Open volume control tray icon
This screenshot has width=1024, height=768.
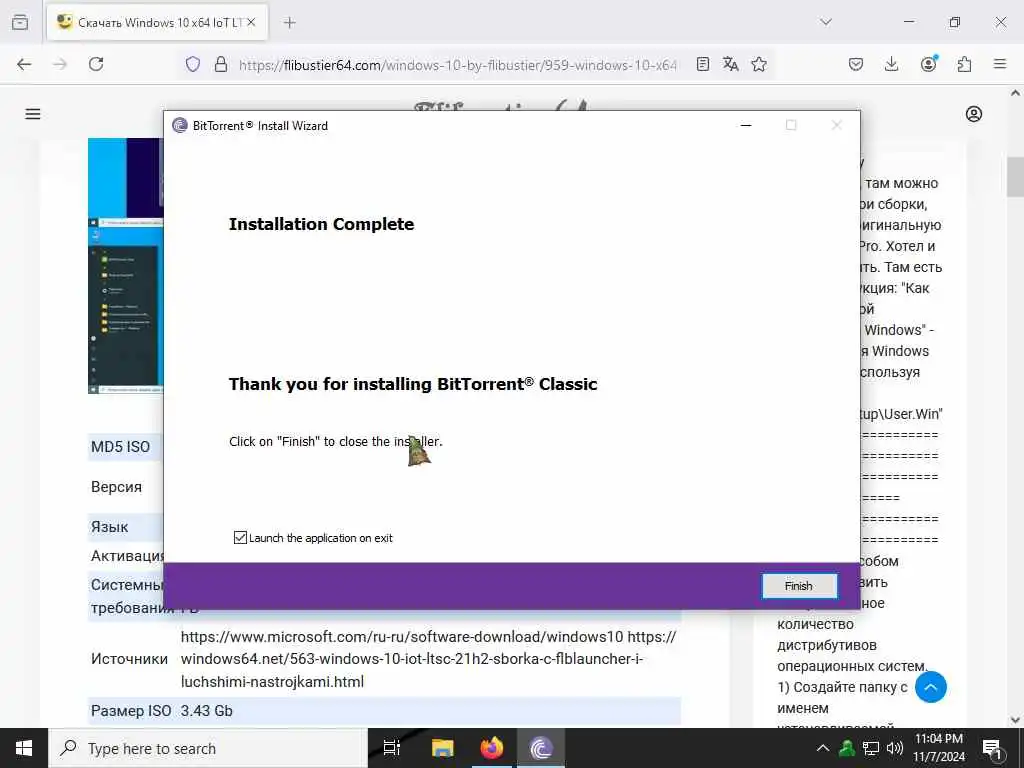[x=895, y=748]
